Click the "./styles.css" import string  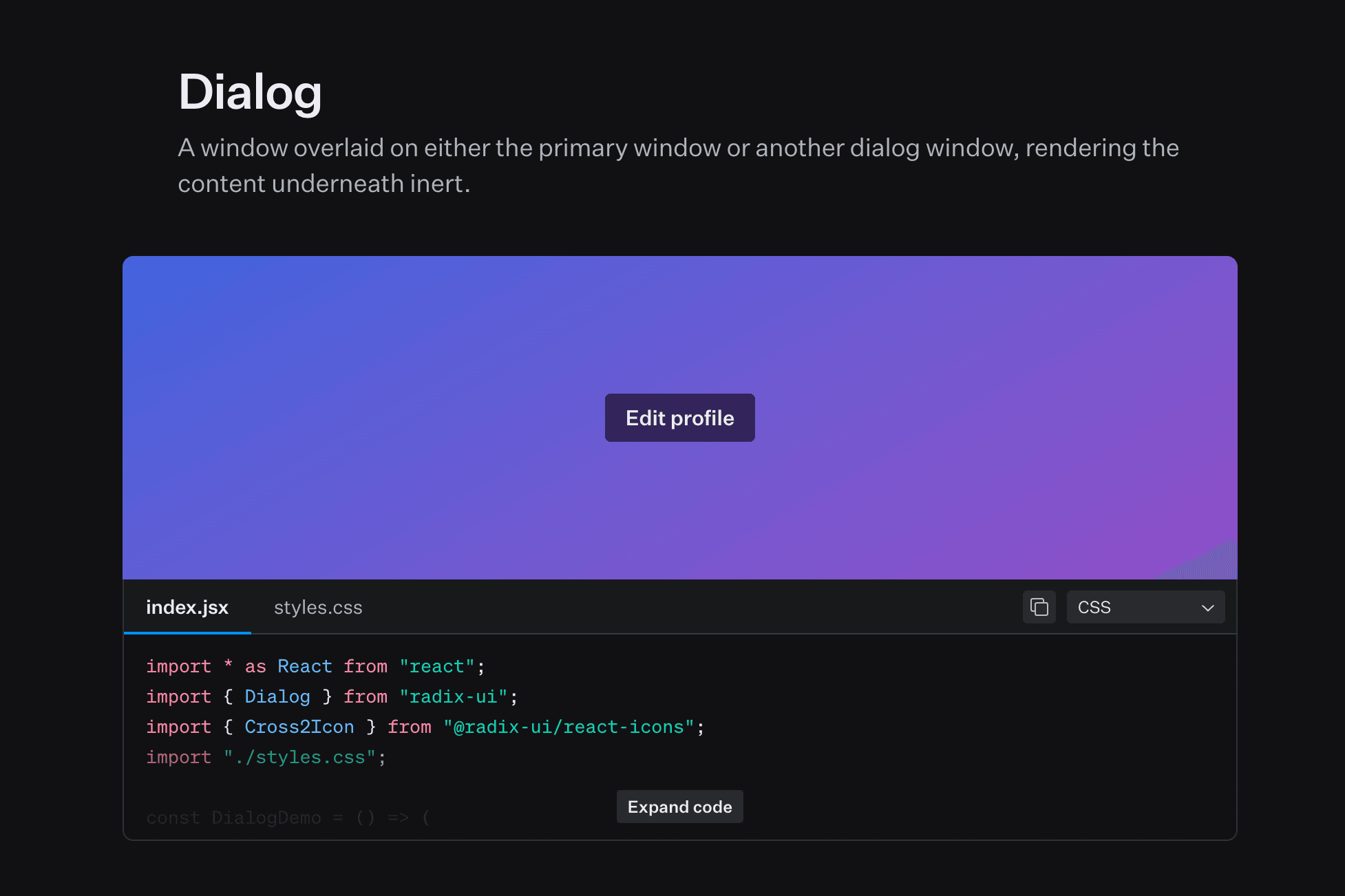[x=299, y=757]
